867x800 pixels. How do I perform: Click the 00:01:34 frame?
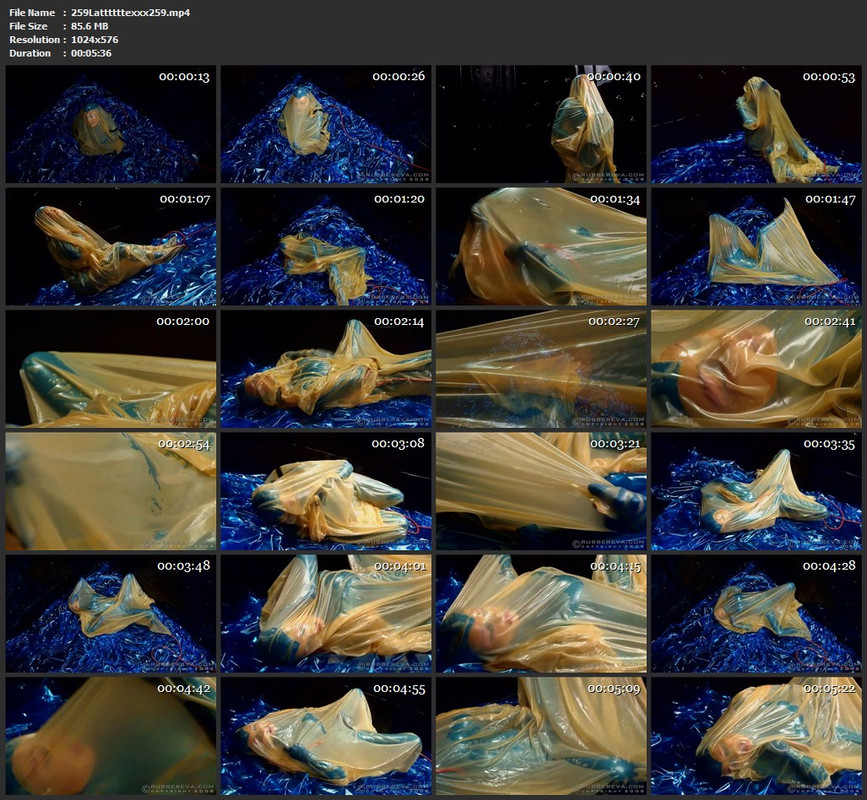541,247
